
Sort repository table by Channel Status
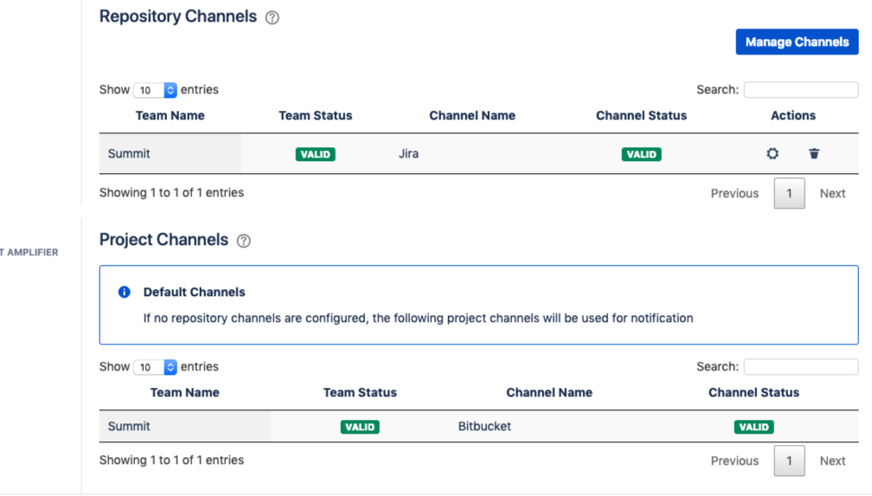[641, 116]
